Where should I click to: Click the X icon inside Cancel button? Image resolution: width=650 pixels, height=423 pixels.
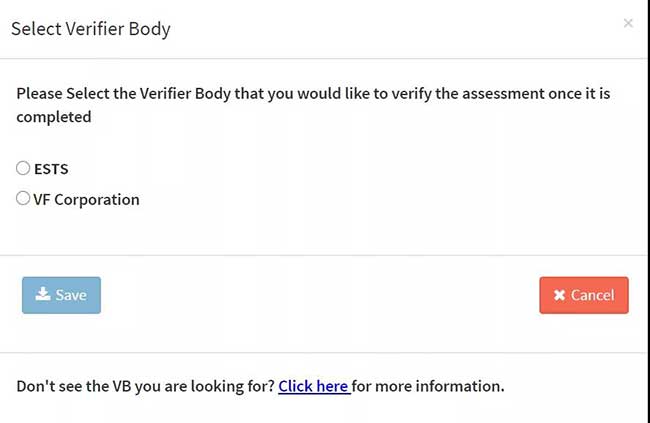pos(559,295)
